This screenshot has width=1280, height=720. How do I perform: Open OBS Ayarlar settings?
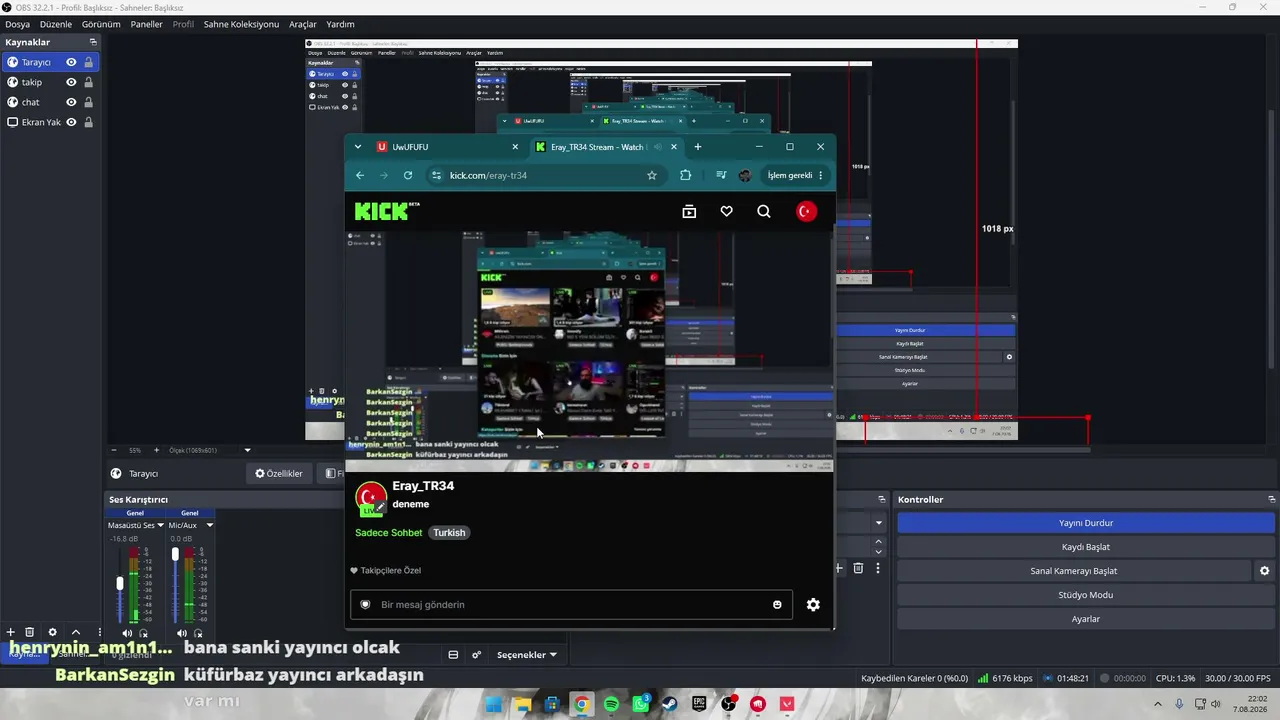(1086, 619)
